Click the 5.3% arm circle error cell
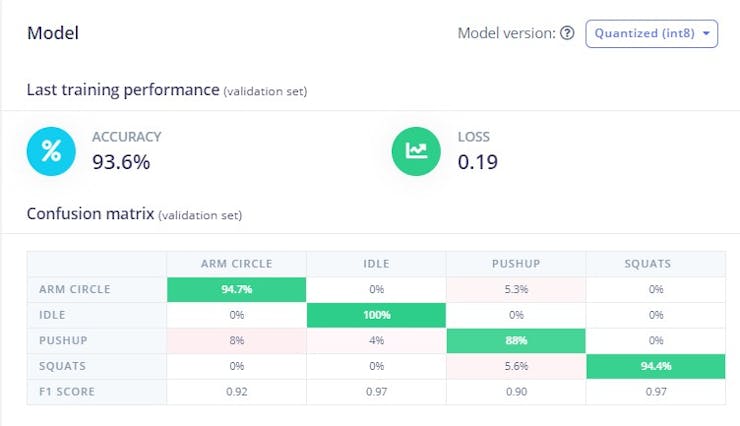The height and width of the screenshot is (426, 740). [x=516, y=289]
